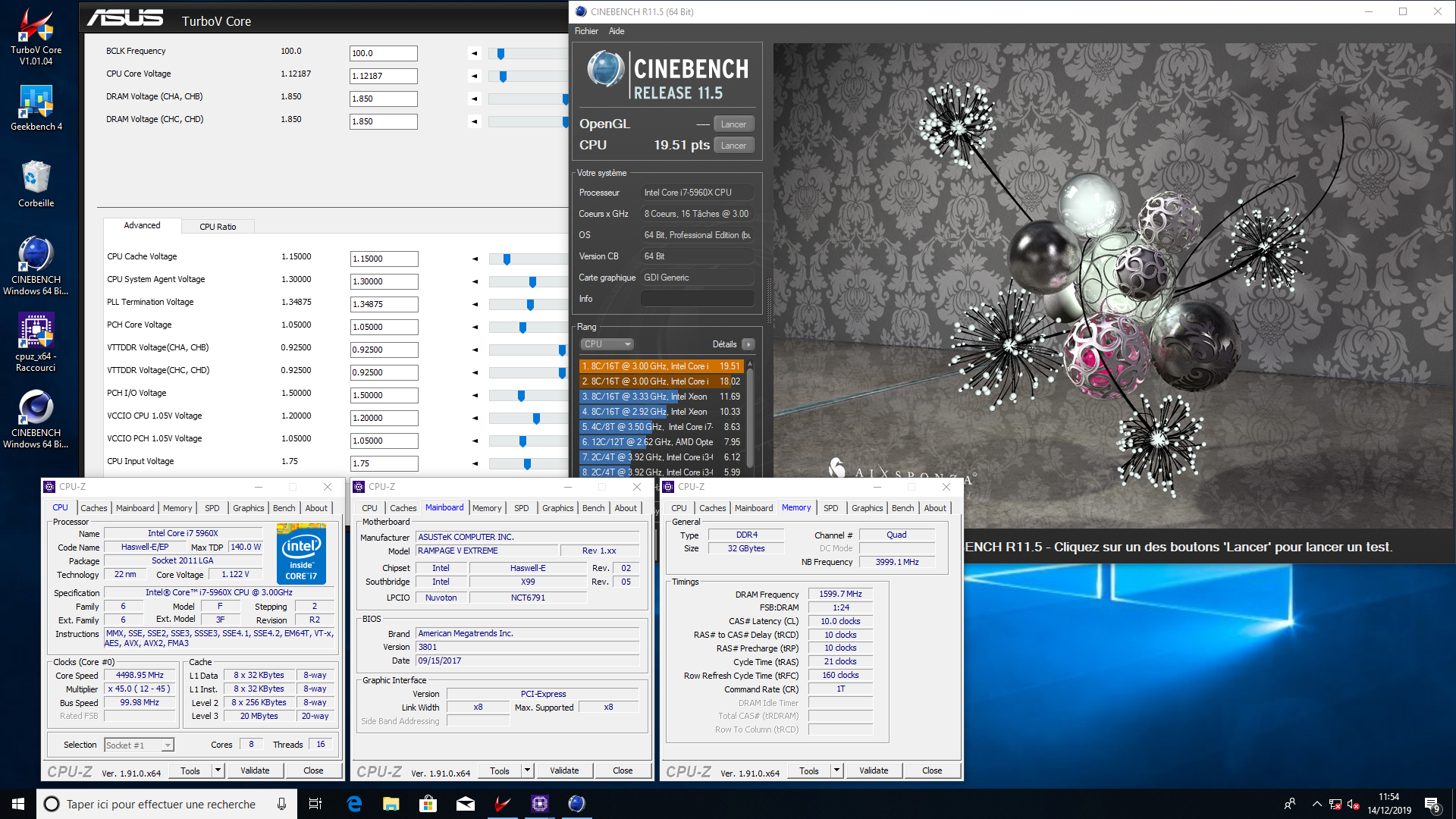
Task: Click Cinebench Détails arrow button
Action: pos(748,344)
